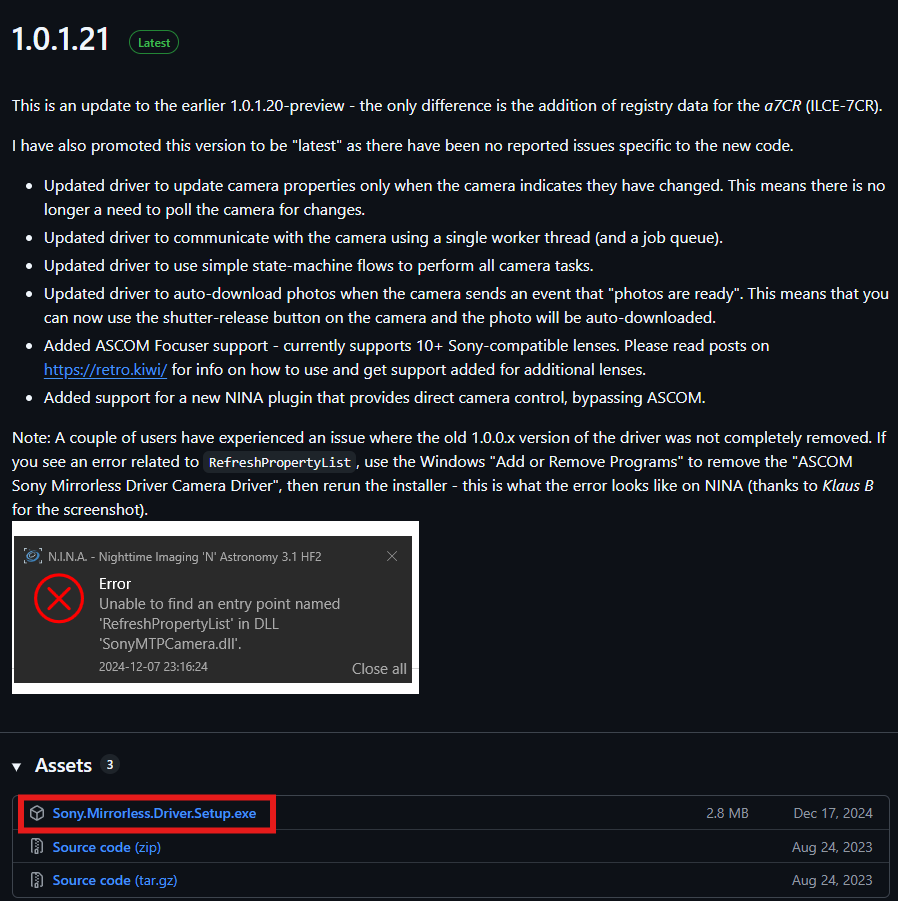Click the Dec 17, 2024 date
The image size is (898, 901).
pyautogui.click(x=833, y=813)
